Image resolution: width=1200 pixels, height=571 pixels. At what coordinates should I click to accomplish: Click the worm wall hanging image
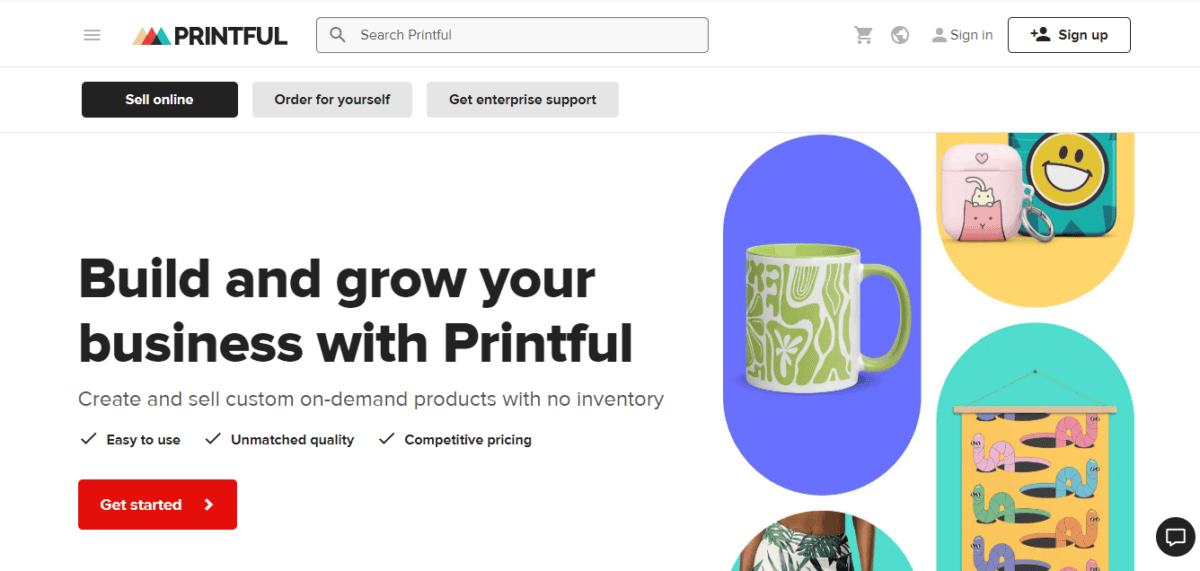click(x=1033, y=480)
